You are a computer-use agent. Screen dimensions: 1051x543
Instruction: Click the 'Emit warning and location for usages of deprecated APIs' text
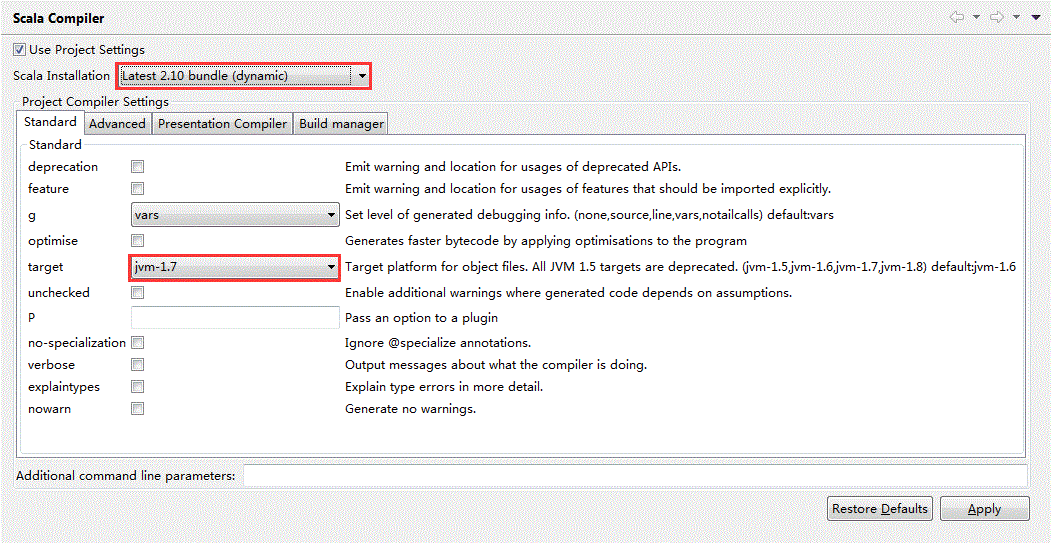click(x=513, y=167)
